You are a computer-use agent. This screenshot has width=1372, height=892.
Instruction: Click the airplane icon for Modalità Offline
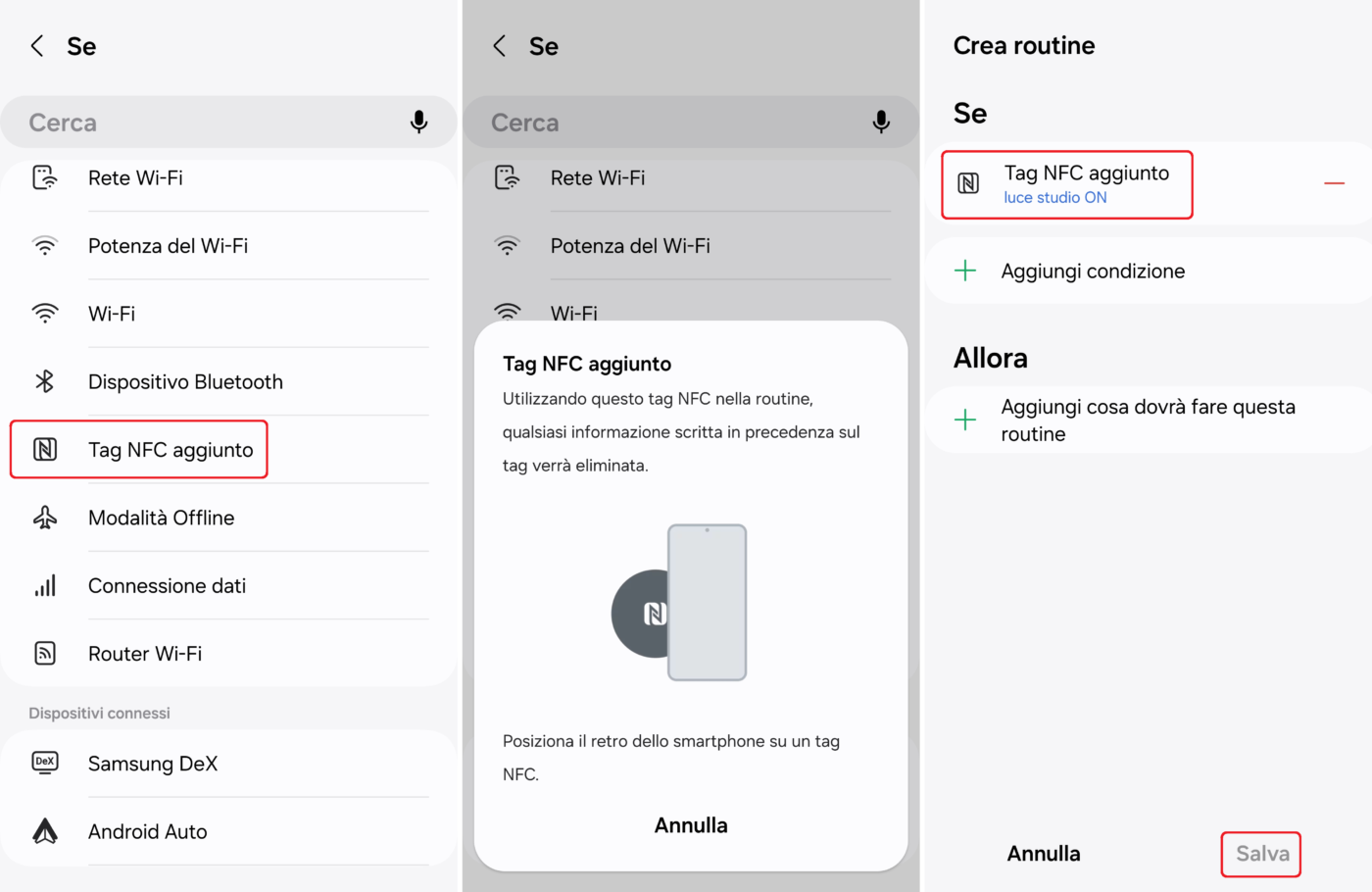coord(45,518)
